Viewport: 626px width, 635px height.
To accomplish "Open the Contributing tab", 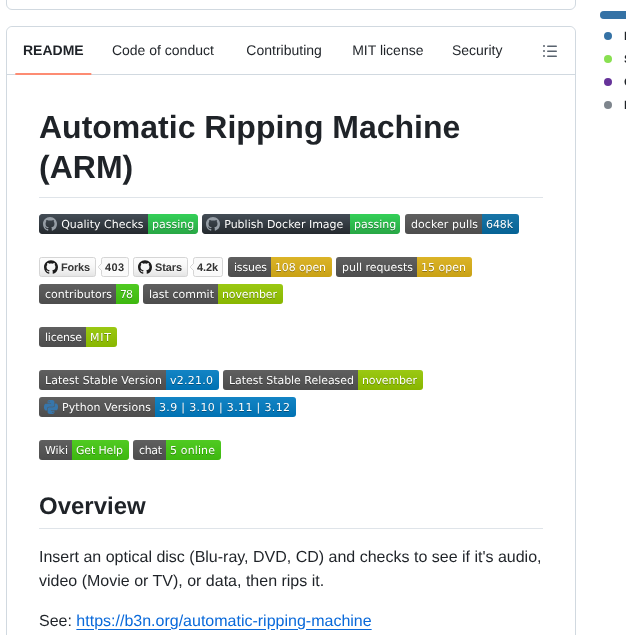I will (284, 51).
